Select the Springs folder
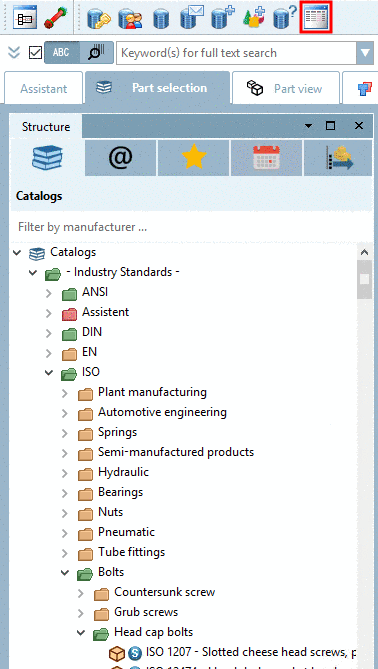The image size is (378, 669). coord(117,432)
